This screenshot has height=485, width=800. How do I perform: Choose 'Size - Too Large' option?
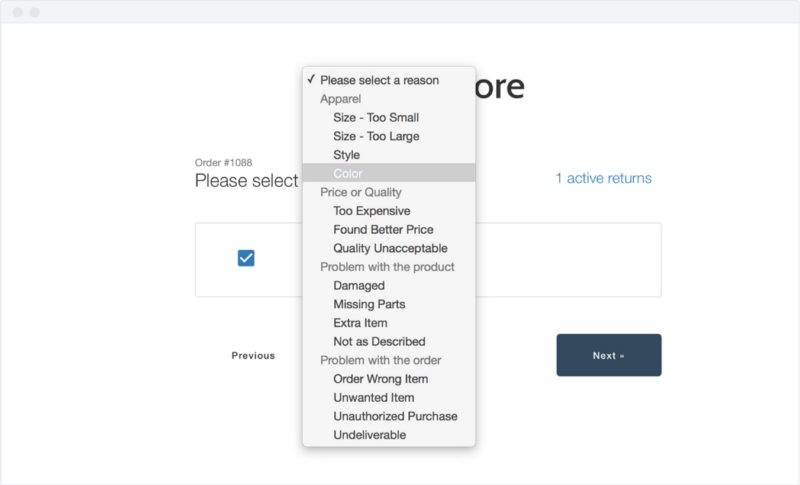click(376, 136)
